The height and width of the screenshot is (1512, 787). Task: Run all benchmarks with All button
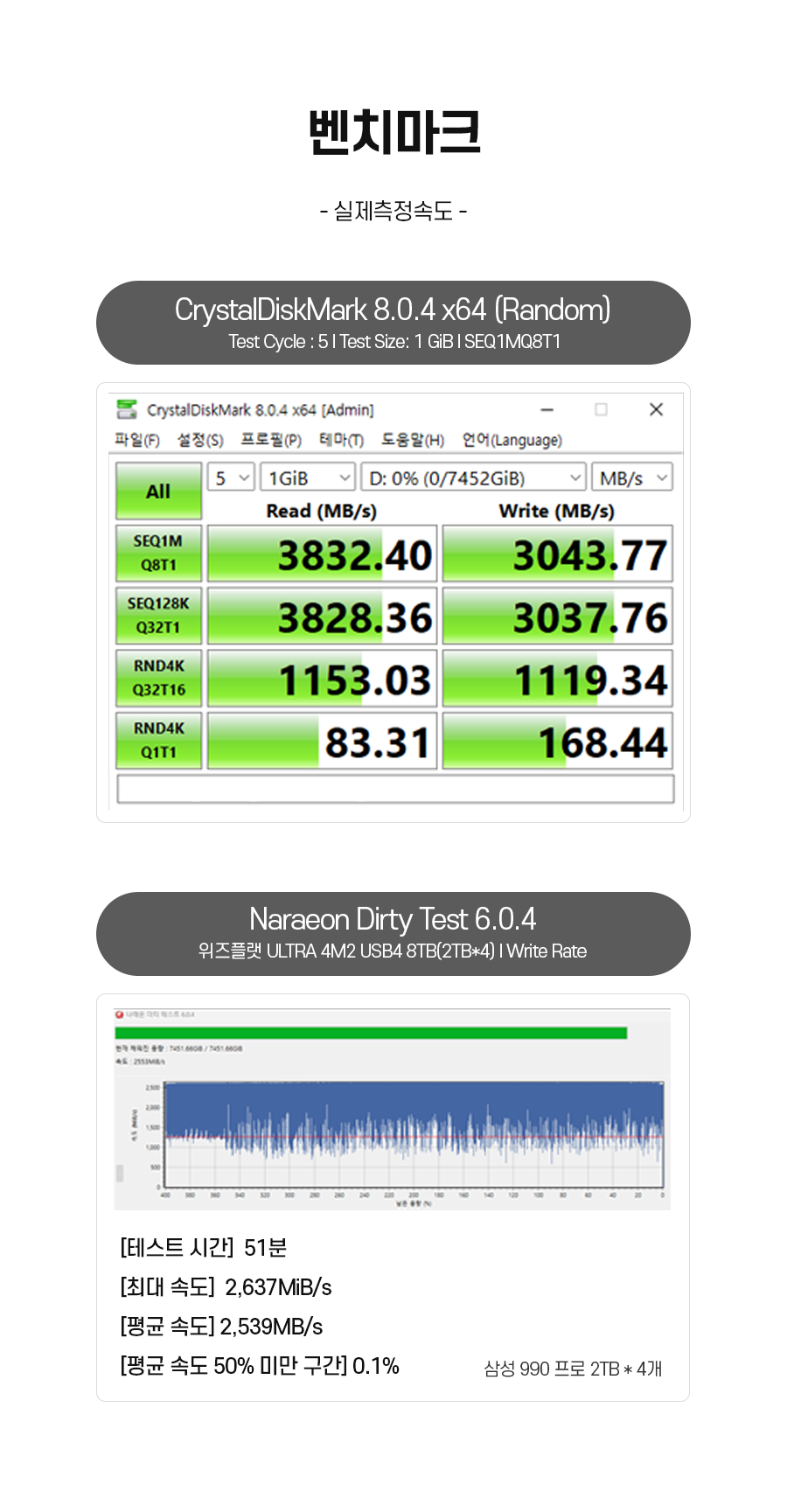(x=158, y=491)
